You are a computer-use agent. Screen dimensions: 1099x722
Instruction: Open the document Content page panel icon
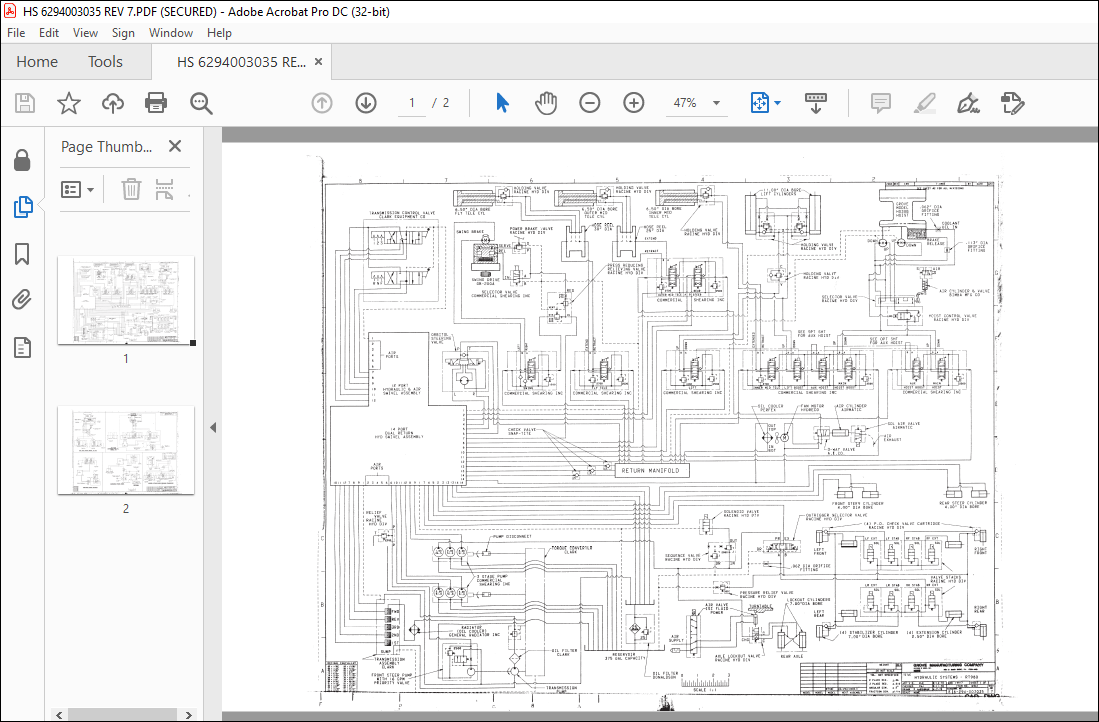coord(22,347)
